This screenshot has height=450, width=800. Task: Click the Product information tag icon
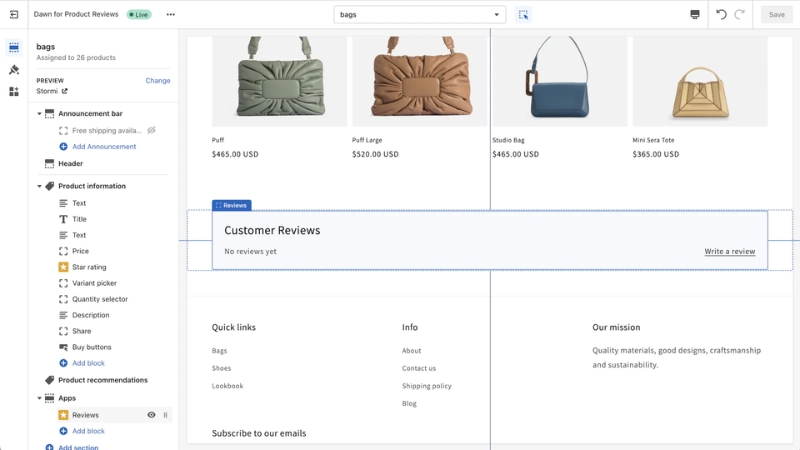point(49,186)
